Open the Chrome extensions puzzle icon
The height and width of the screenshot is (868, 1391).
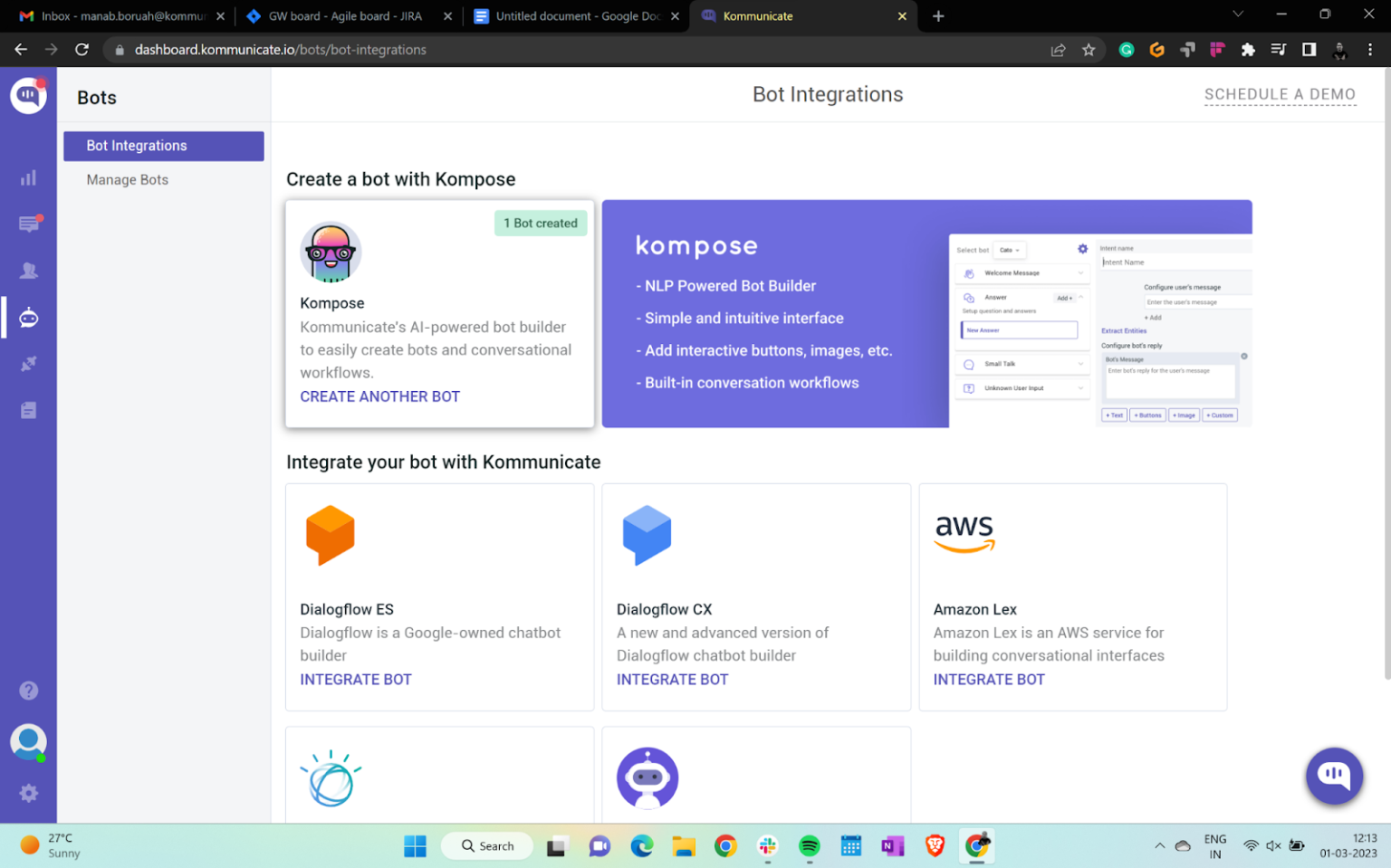(x=1248, y=50)
